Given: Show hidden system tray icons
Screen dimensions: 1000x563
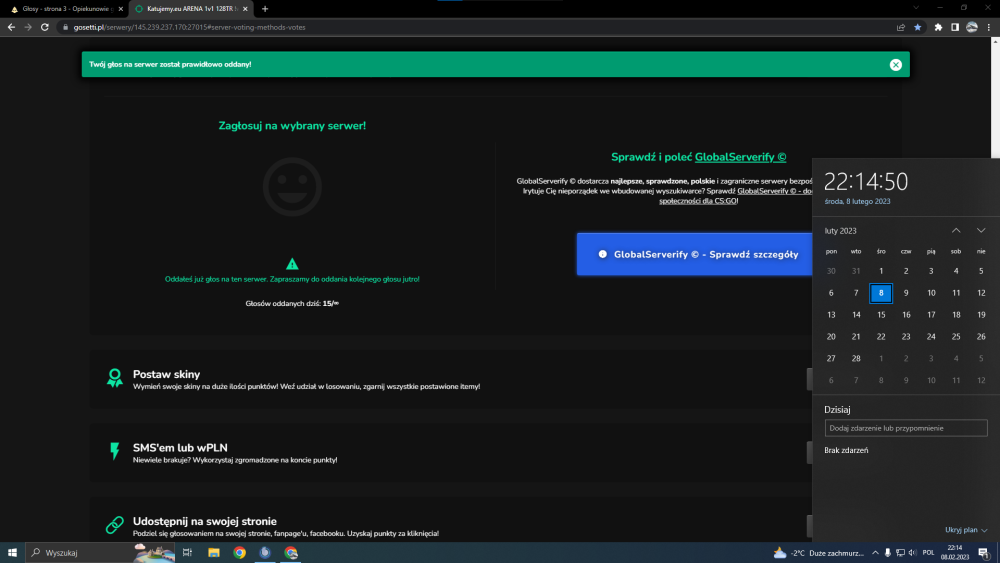Looking at the screenshot, I should point(875,553).
